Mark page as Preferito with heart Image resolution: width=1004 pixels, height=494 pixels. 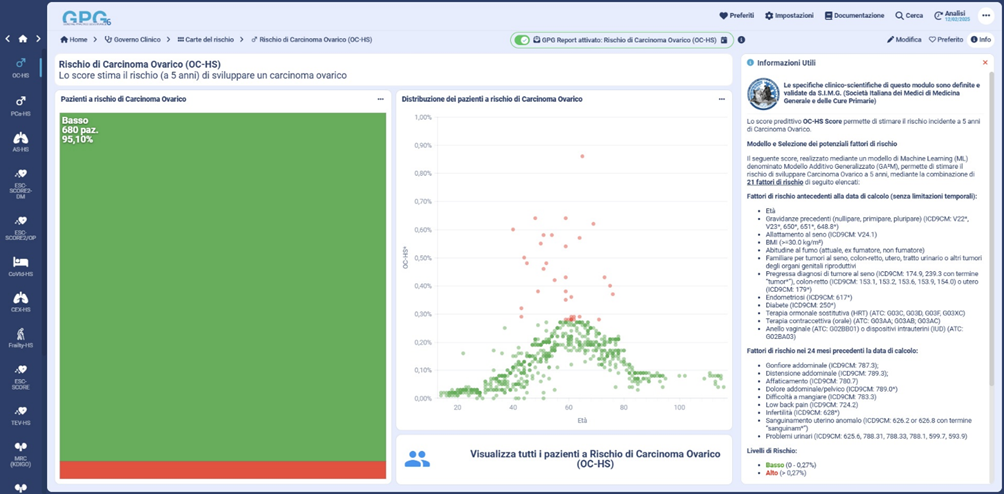pyautogui.click(x=946, y=40)
